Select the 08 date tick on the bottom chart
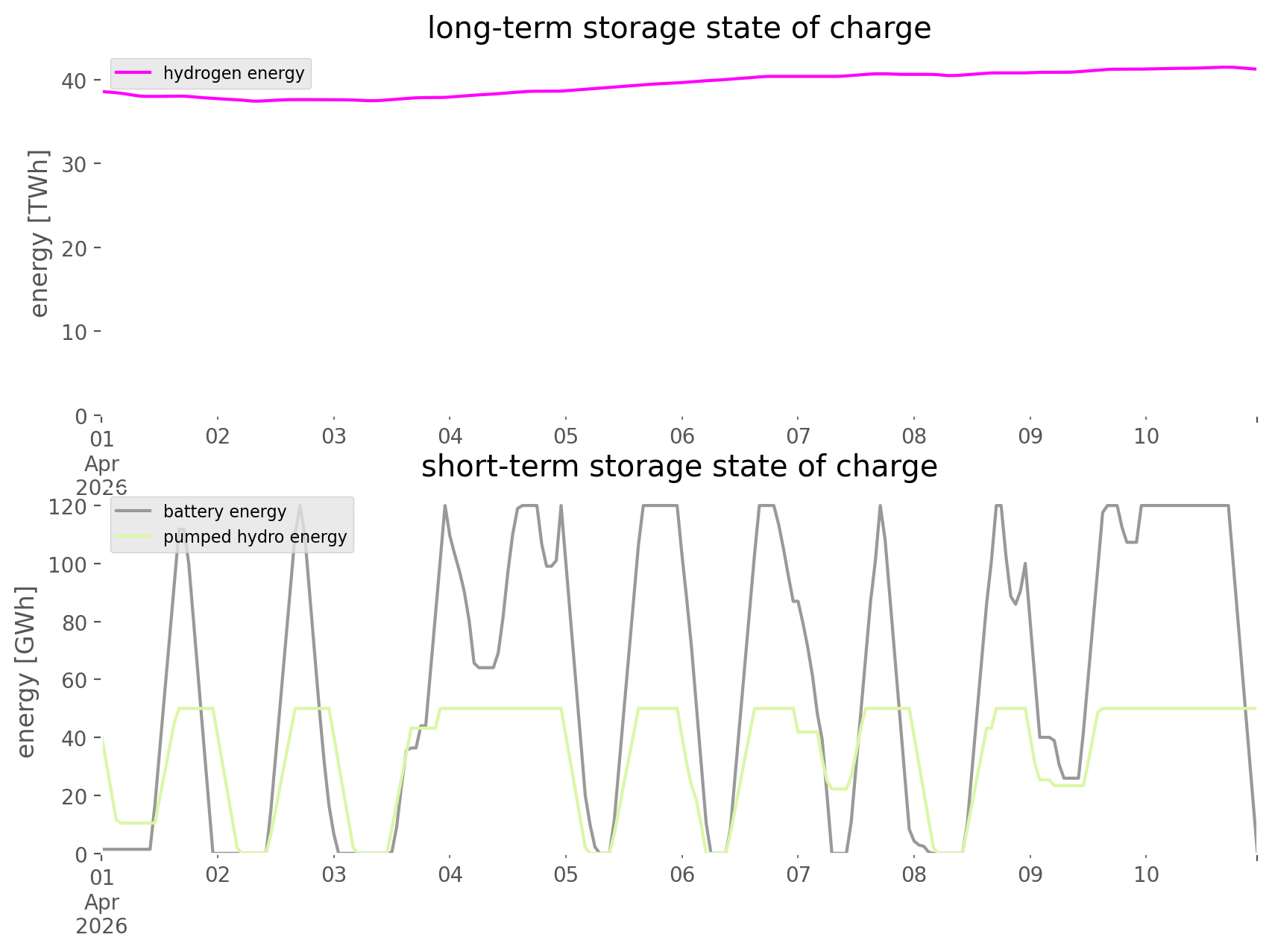 914,874
